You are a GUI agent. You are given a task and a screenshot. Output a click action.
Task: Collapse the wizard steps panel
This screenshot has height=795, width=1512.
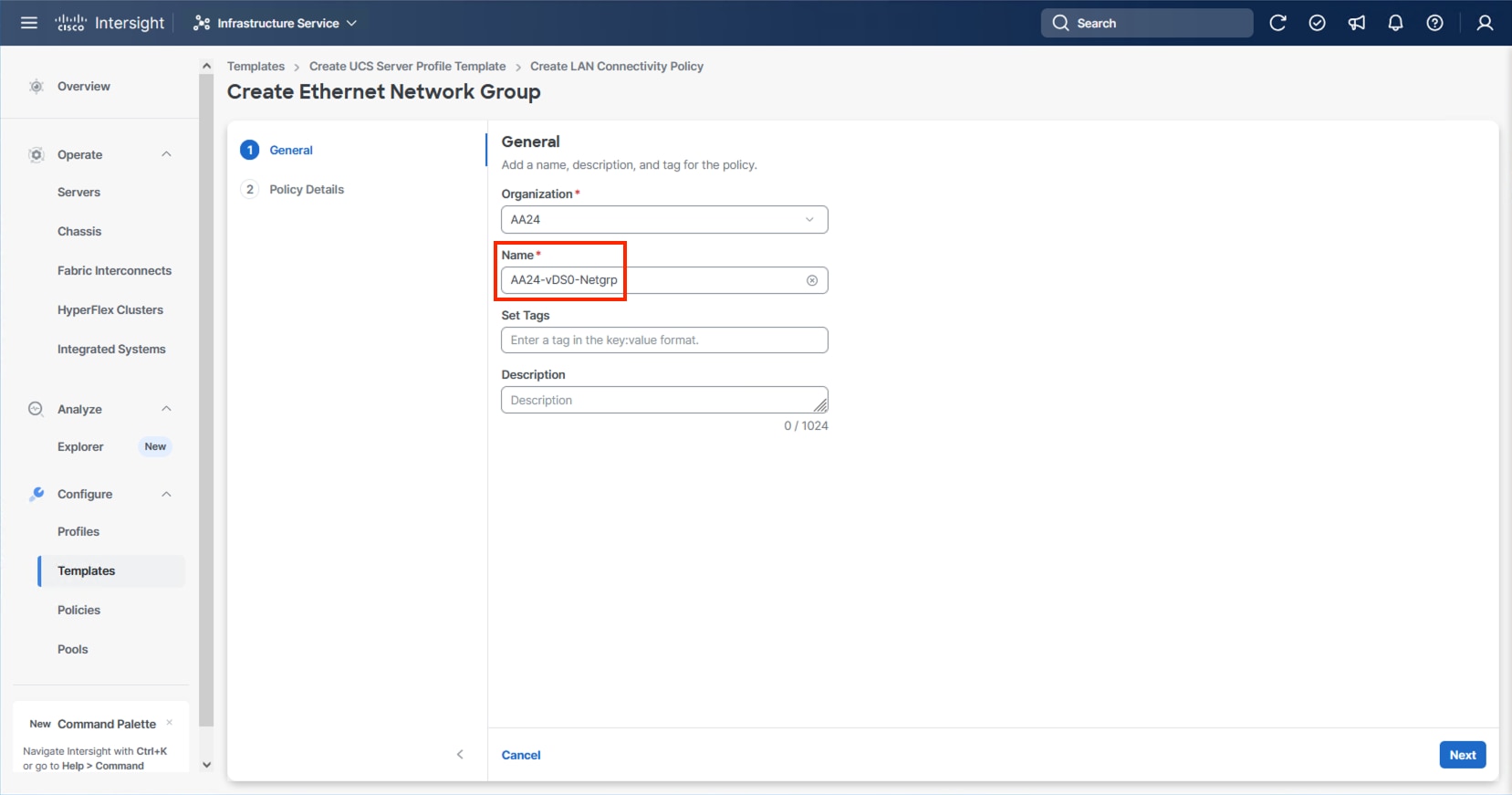tap(460, 754)
